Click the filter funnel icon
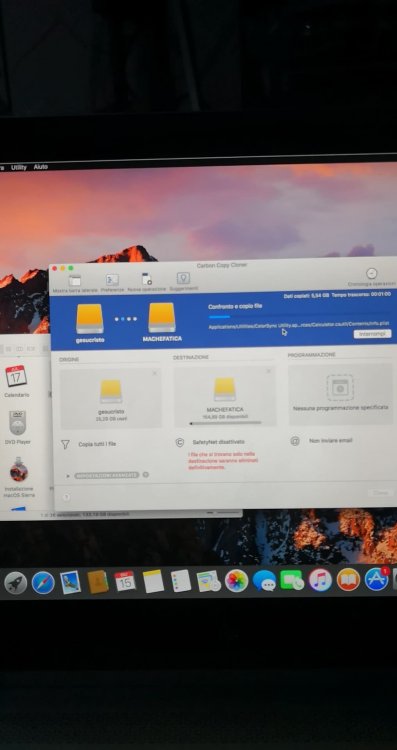The height and width of the screenshot is (750, 397). click(x=65, y=444)
